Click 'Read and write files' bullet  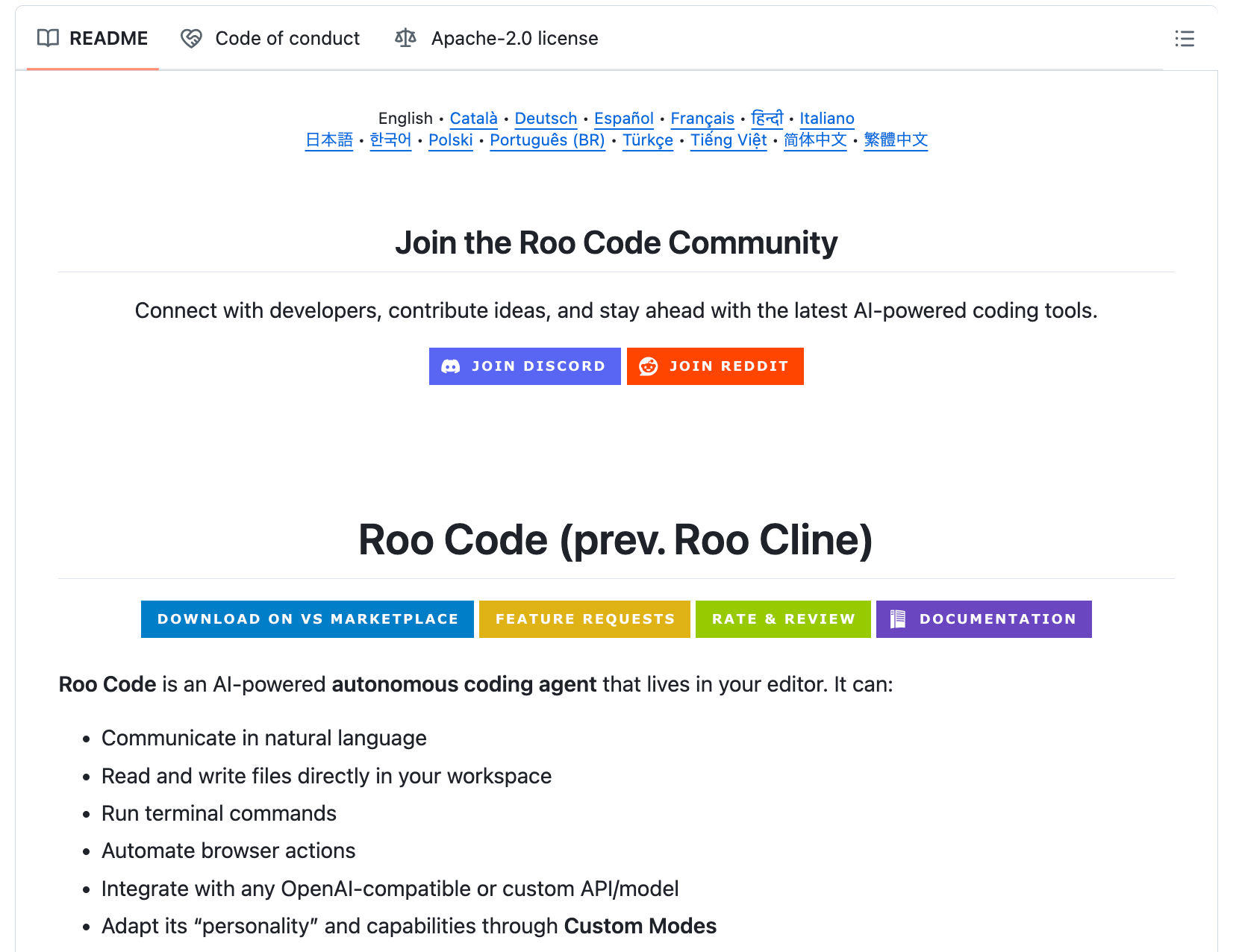coord(326,776)
